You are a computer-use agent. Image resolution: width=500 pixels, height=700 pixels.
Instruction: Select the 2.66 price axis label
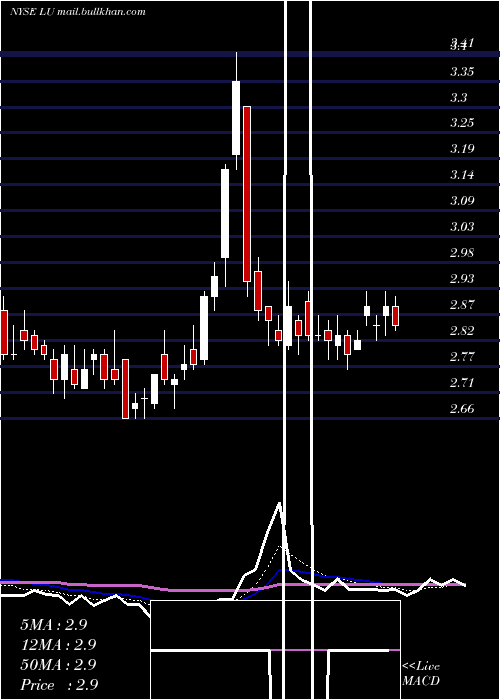(462, 409)
